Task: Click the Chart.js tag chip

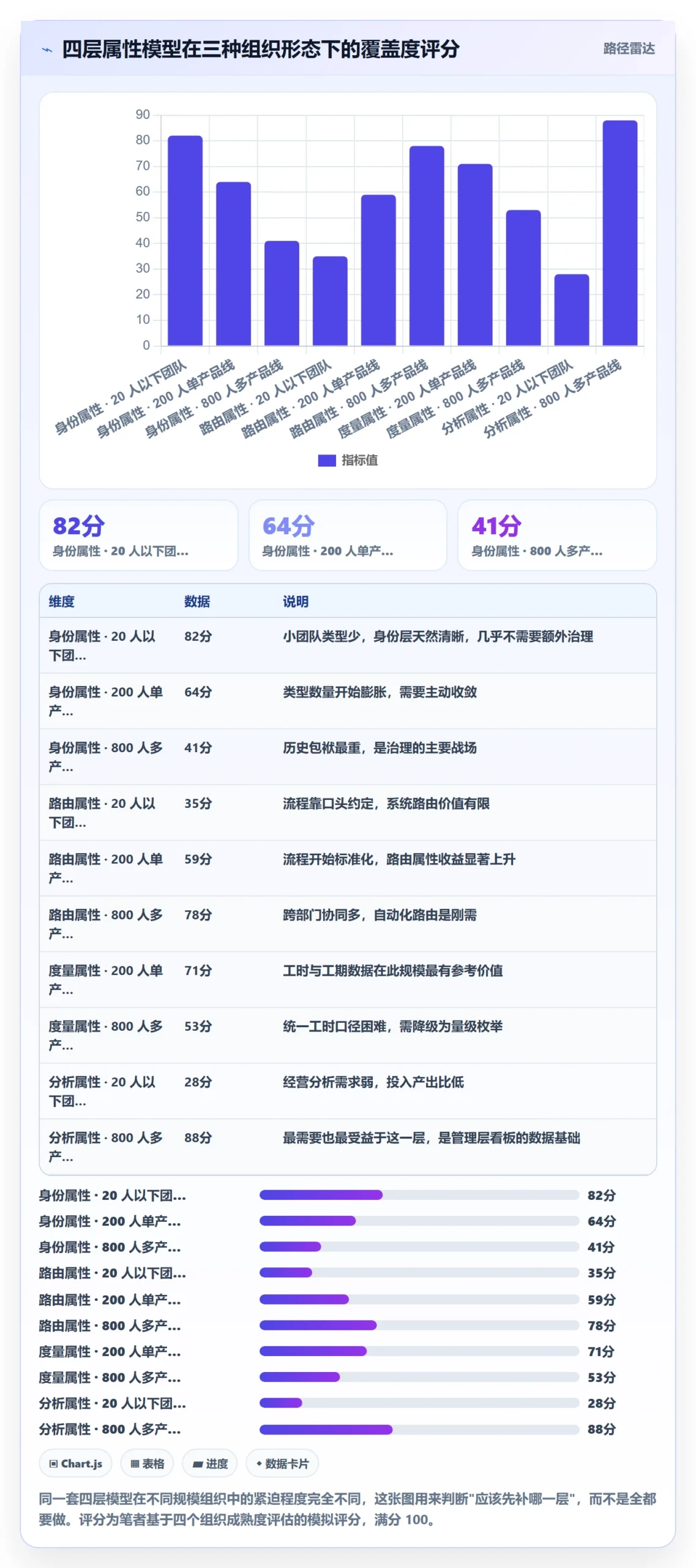Action: coord(75,1464)
